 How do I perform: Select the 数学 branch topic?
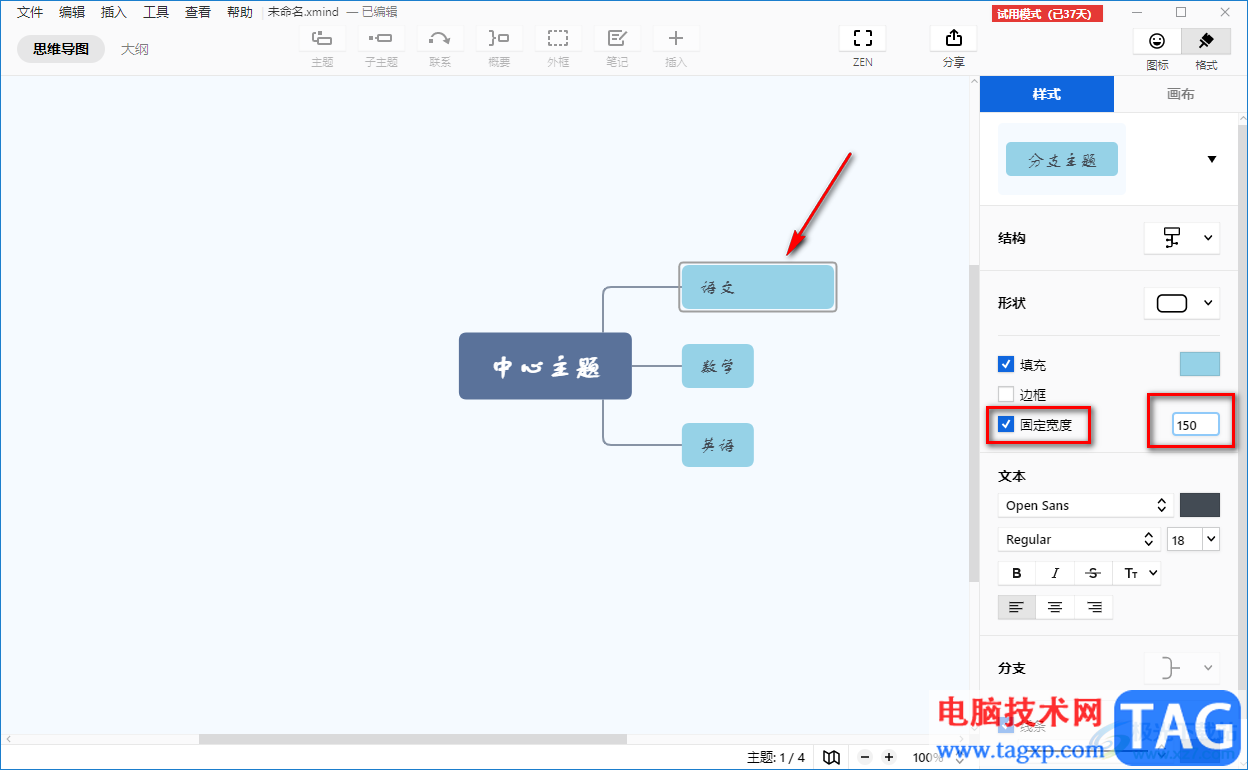pyautogui.click(x=717, y=366)
